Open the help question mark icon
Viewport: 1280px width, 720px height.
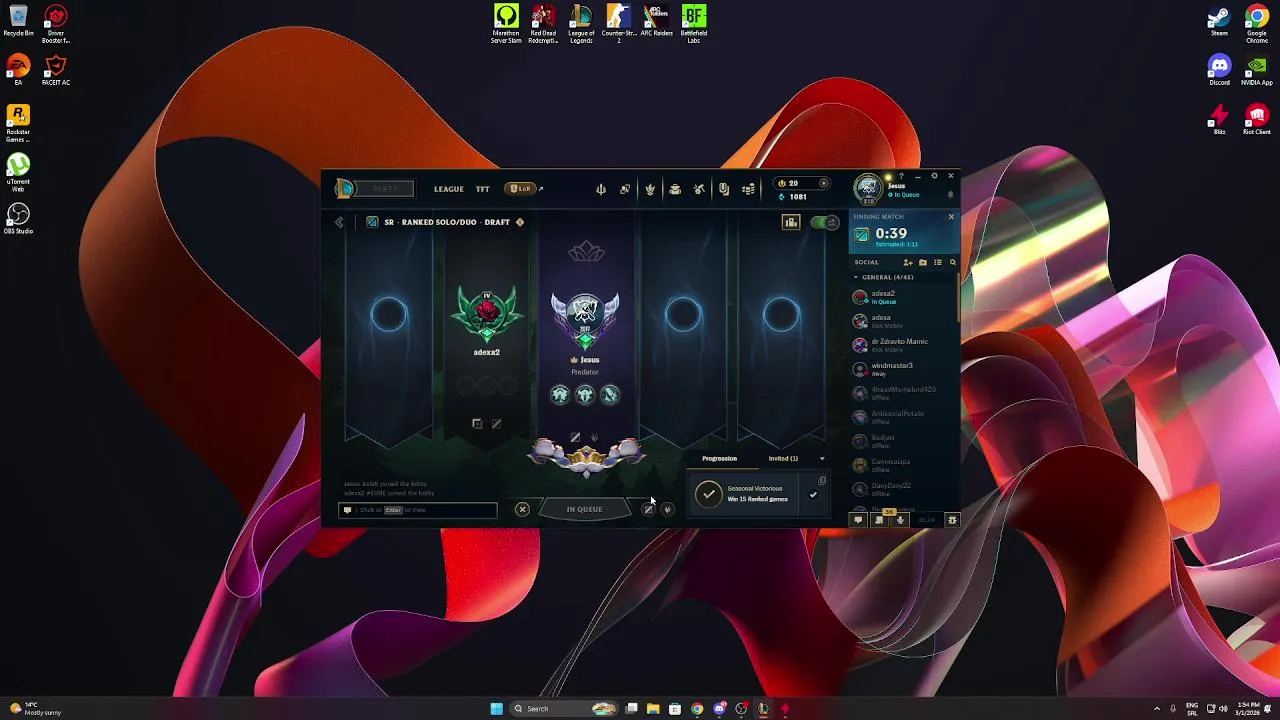[x=901, y=176]
